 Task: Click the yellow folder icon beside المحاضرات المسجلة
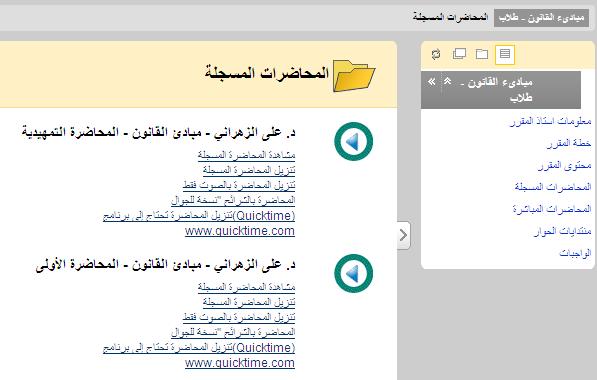[354, 75]
